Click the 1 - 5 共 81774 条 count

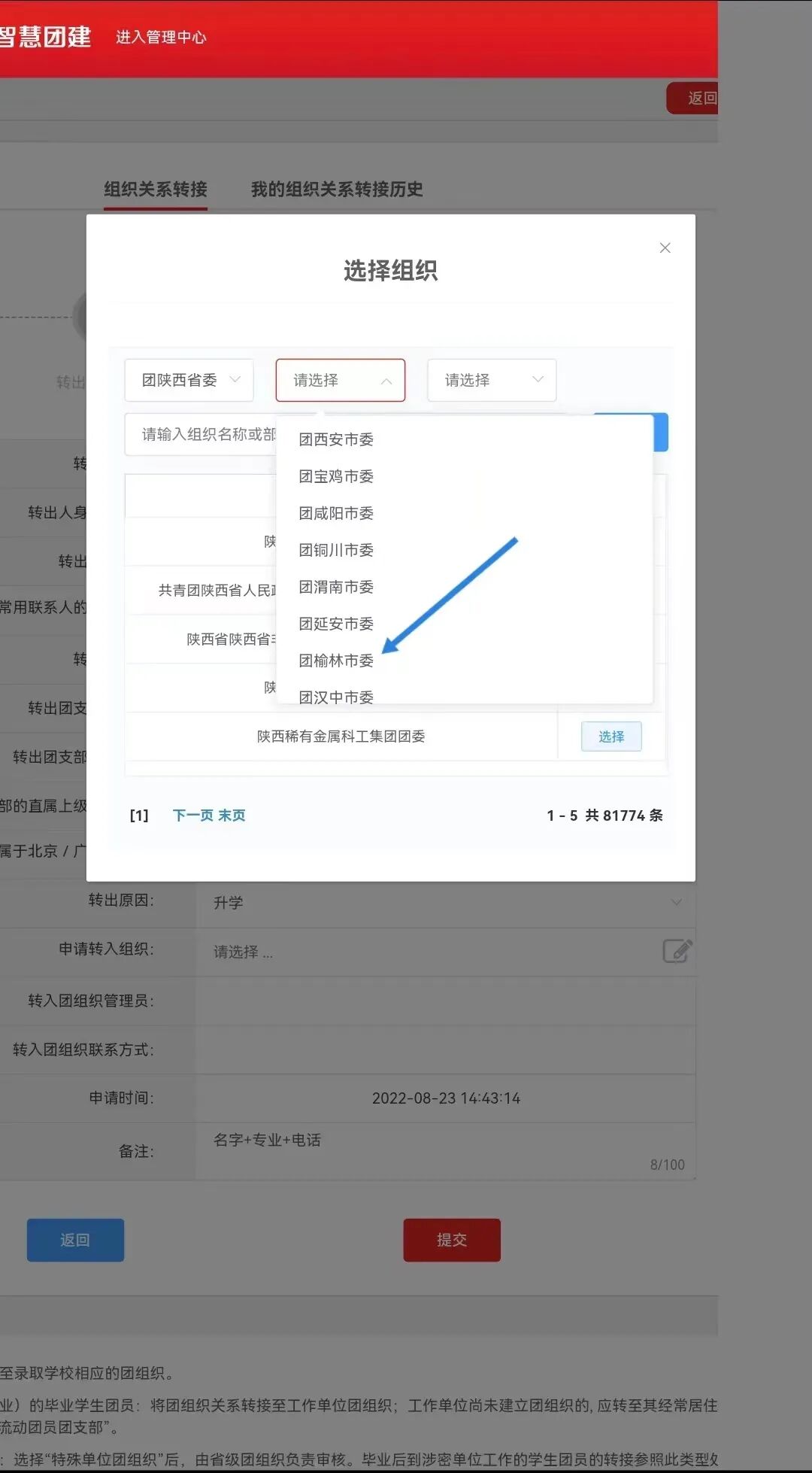click(605, 815)
